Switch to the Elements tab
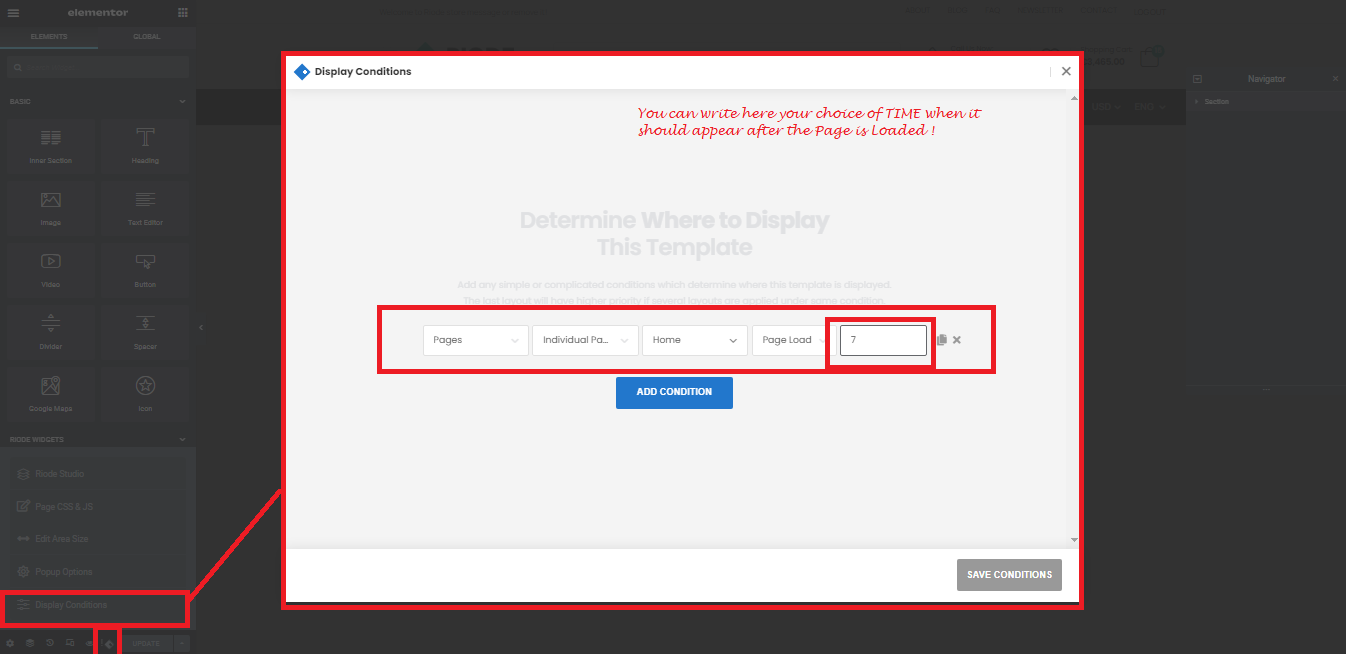The width and height of the screenshot is (1346, 654). [x=49, y=37]
